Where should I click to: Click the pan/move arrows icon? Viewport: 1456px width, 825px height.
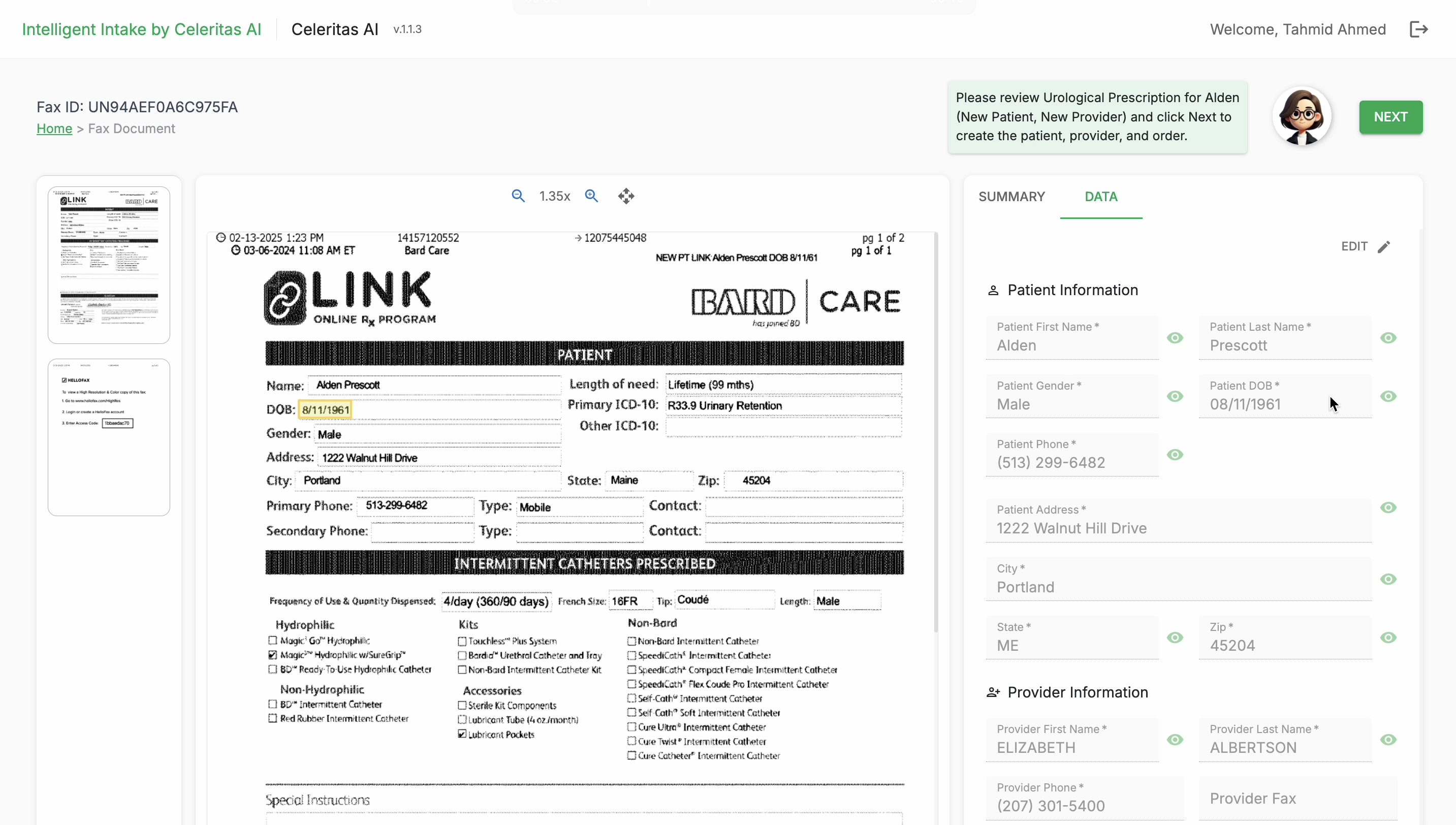626,196
